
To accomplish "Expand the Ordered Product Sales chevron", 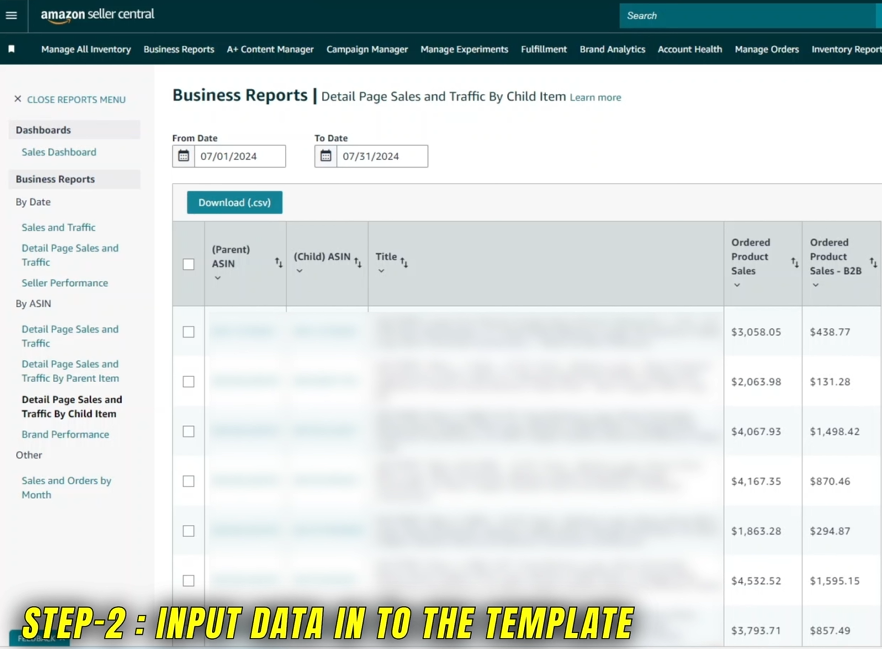I will pyautogui.click(x=737, y=285).
